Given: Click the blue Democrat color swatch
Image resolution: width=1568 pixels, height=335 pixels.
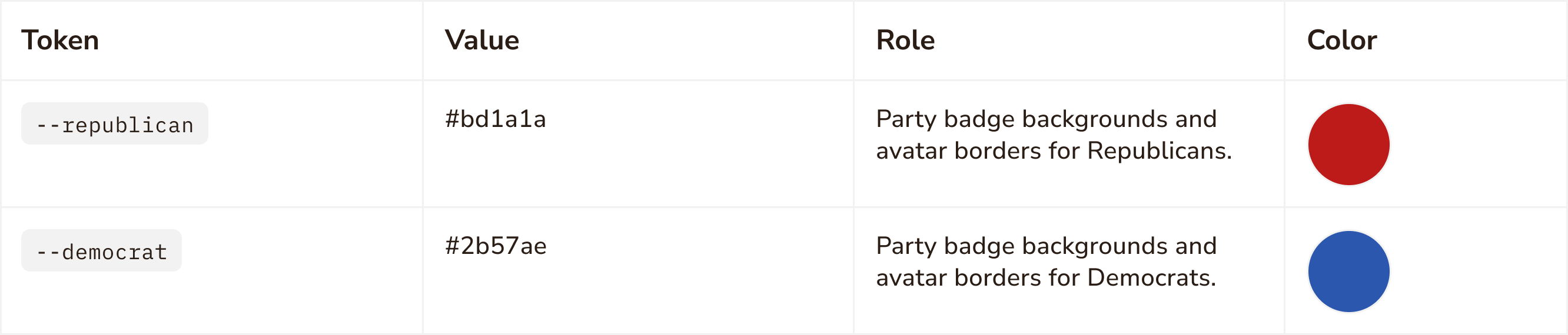Looking at the screenshot, I should pos(1348,271).
